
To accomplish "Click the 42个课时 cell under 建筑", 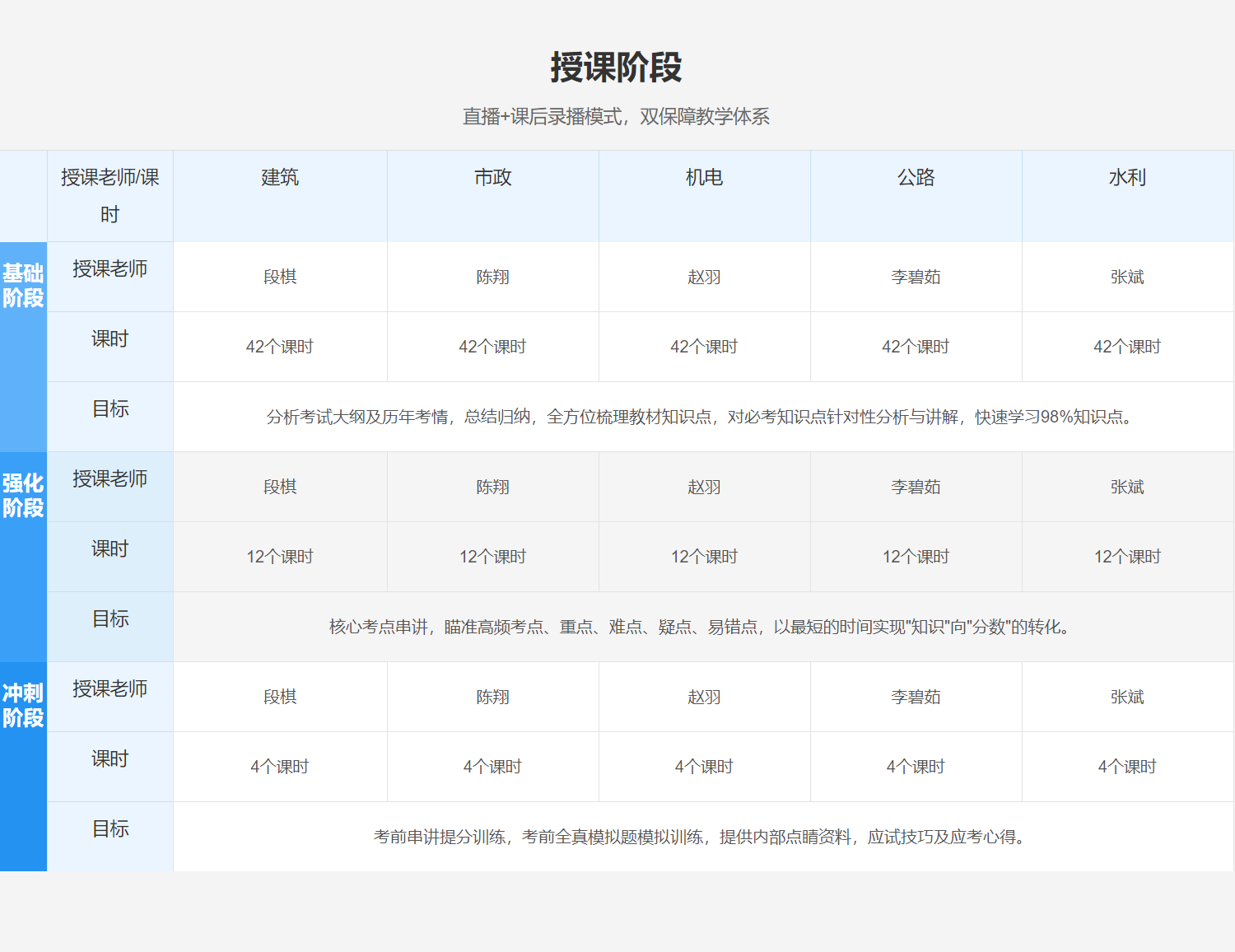I will point(280,348).
